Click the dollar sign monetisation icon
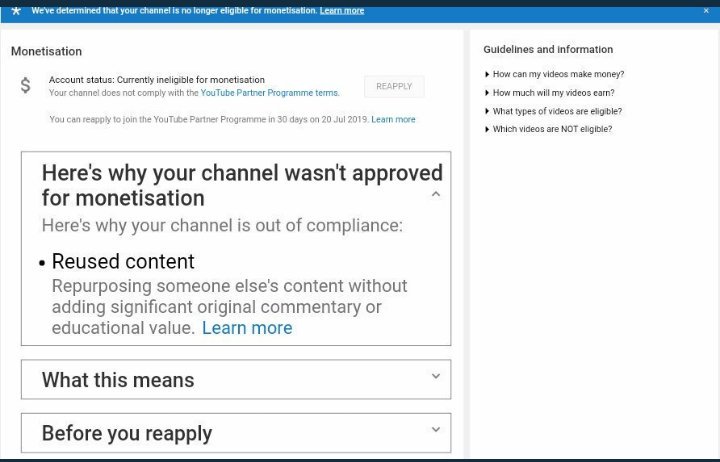 coord(26,85)
